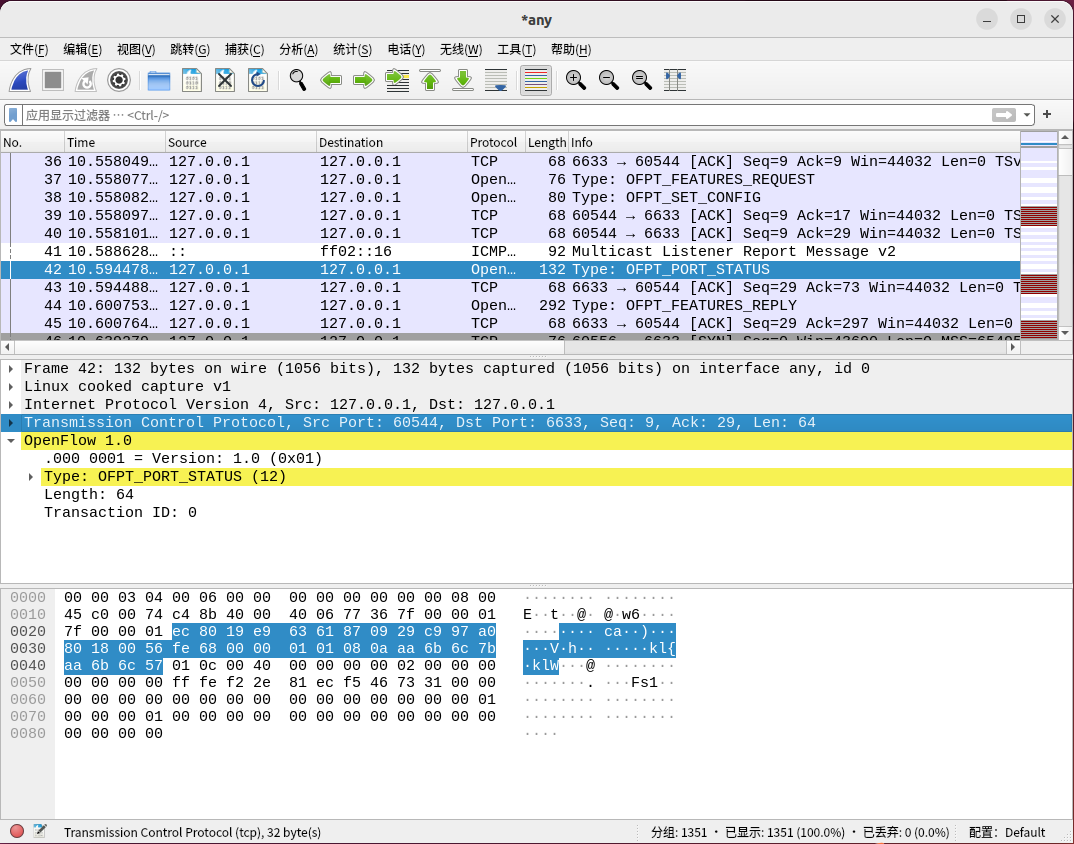Go to the next packet arrow
The height and width of the screenshot is (844, 1074).
(364, 80)
